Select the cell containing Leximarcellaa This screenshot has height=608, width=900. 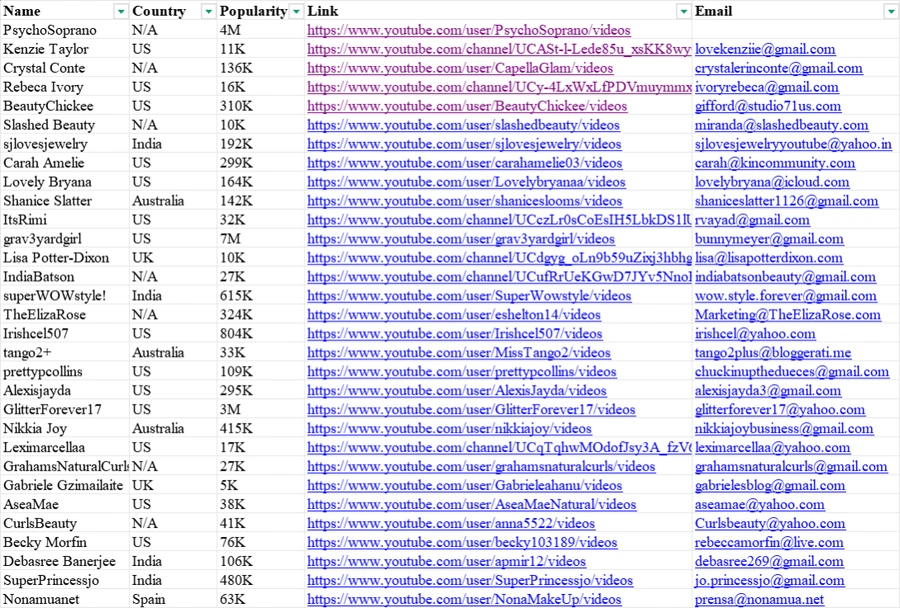coord(65,447)
